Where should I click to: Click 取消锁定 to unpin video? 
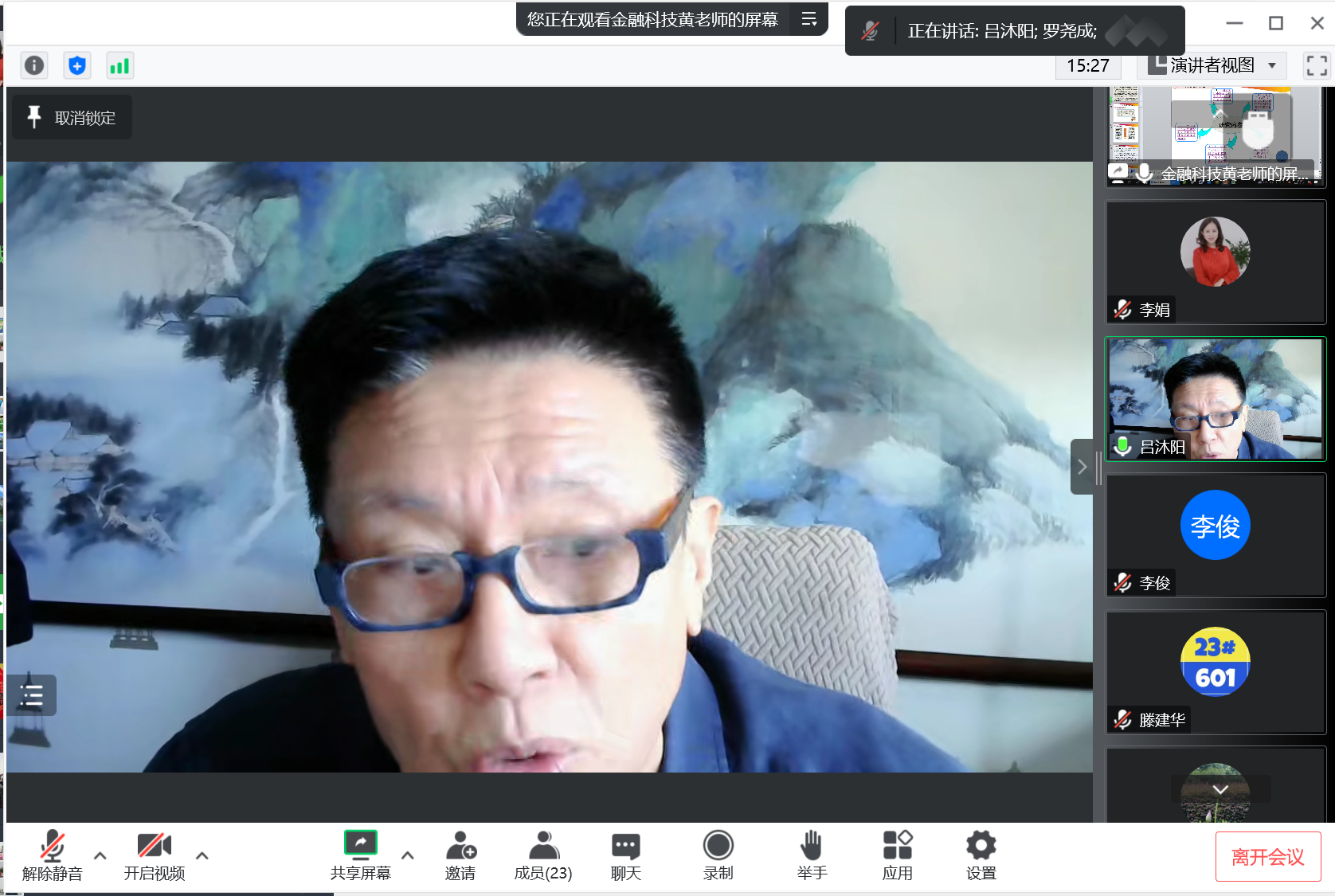pyautogui.click(x=72, y=118)
